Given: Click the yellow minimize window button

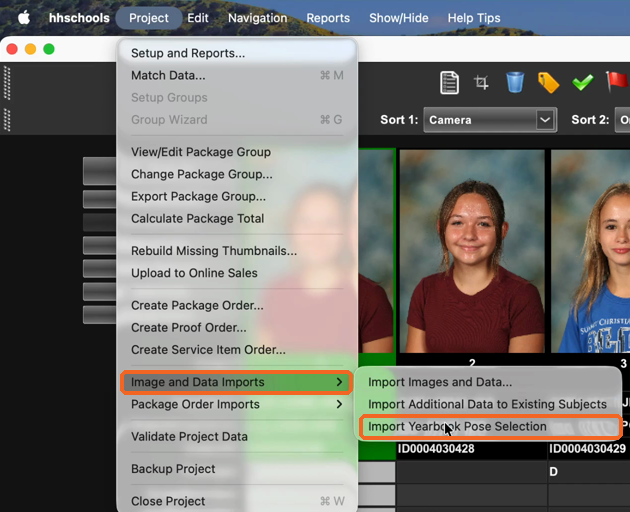Looking at the screenshot, I should pos(31,49).
